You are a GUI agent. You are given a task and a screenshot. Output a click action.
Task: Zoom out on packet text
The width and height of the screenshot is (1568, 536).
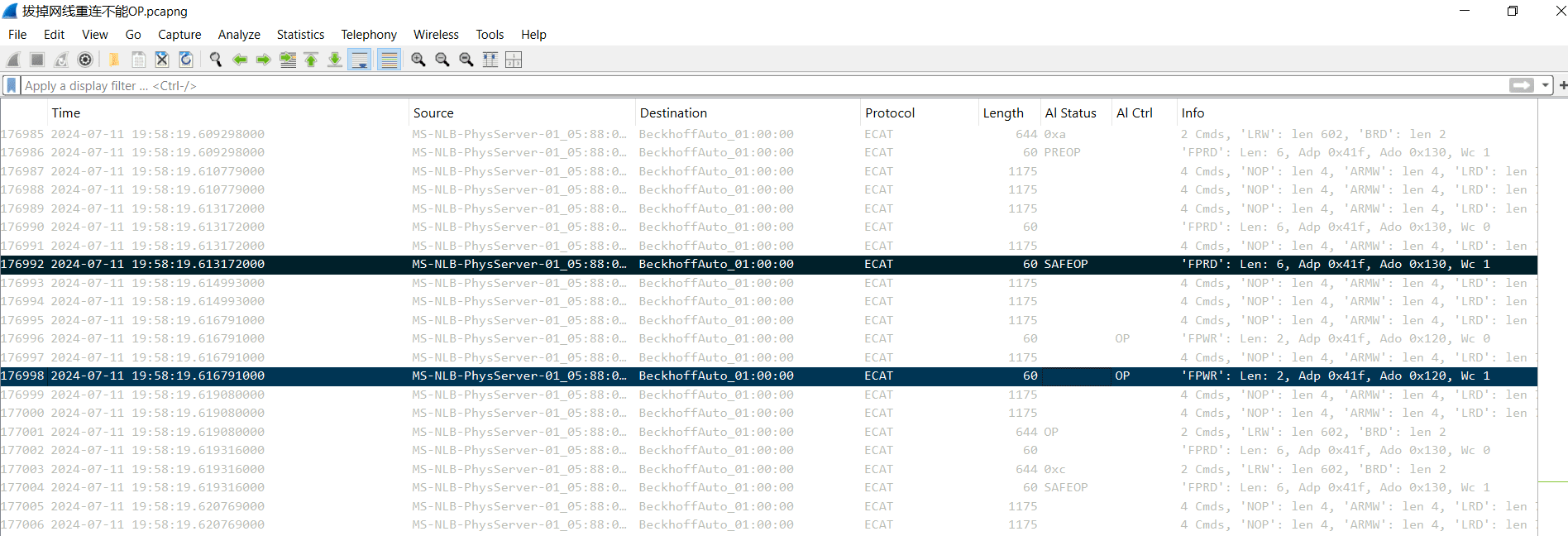pos(442,60)
